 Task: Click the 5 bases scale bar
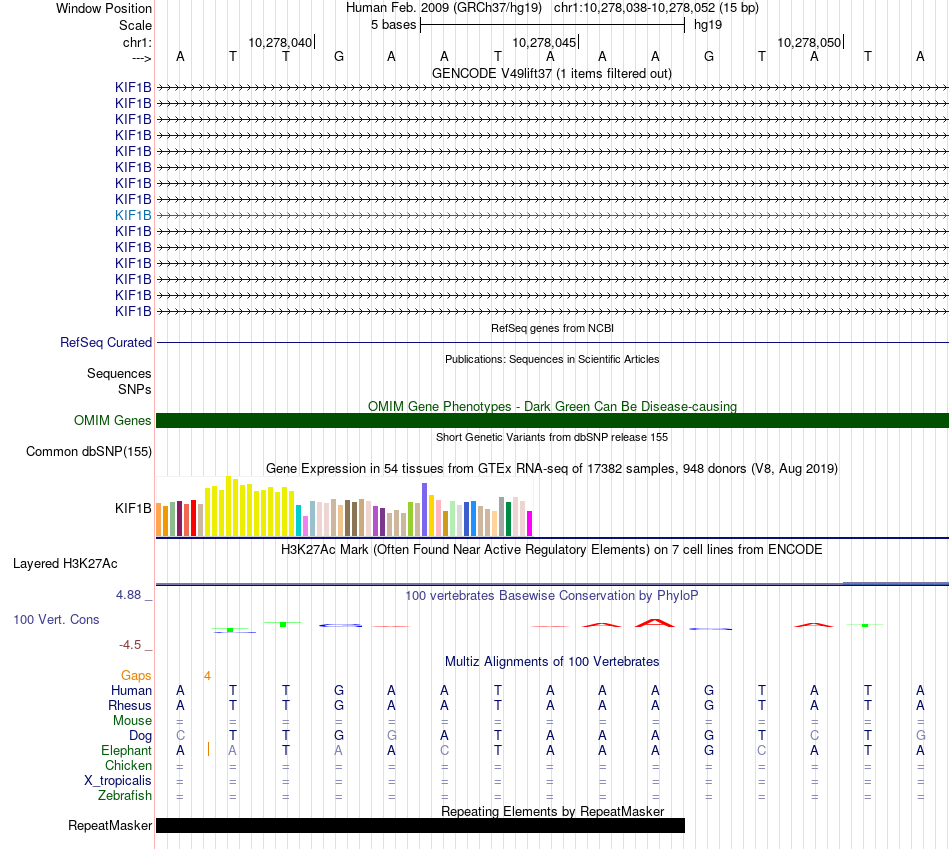tap(552, 25)
